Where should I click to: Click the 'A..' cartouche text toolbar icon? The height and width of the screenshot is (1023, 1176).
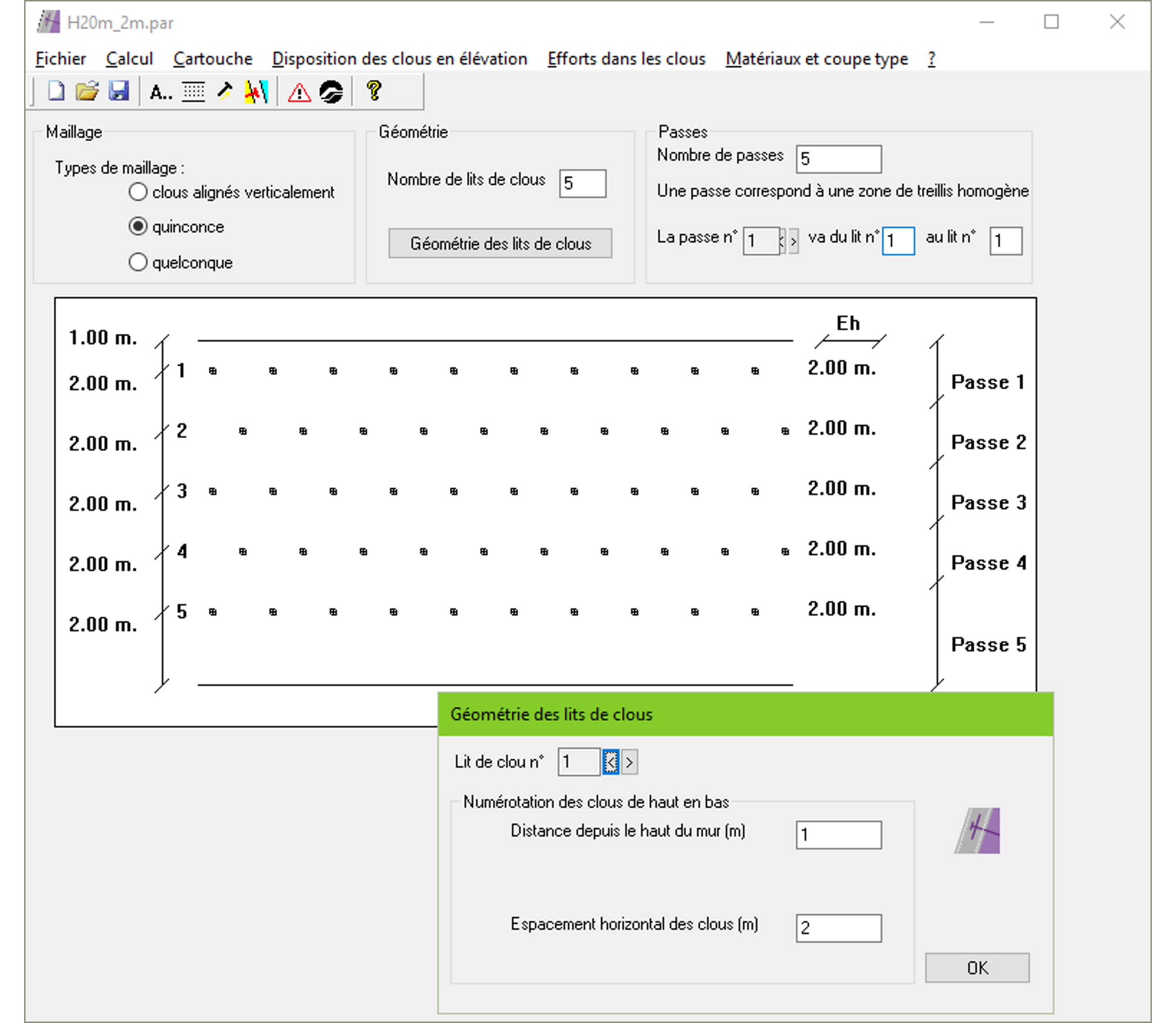(160, 92)
